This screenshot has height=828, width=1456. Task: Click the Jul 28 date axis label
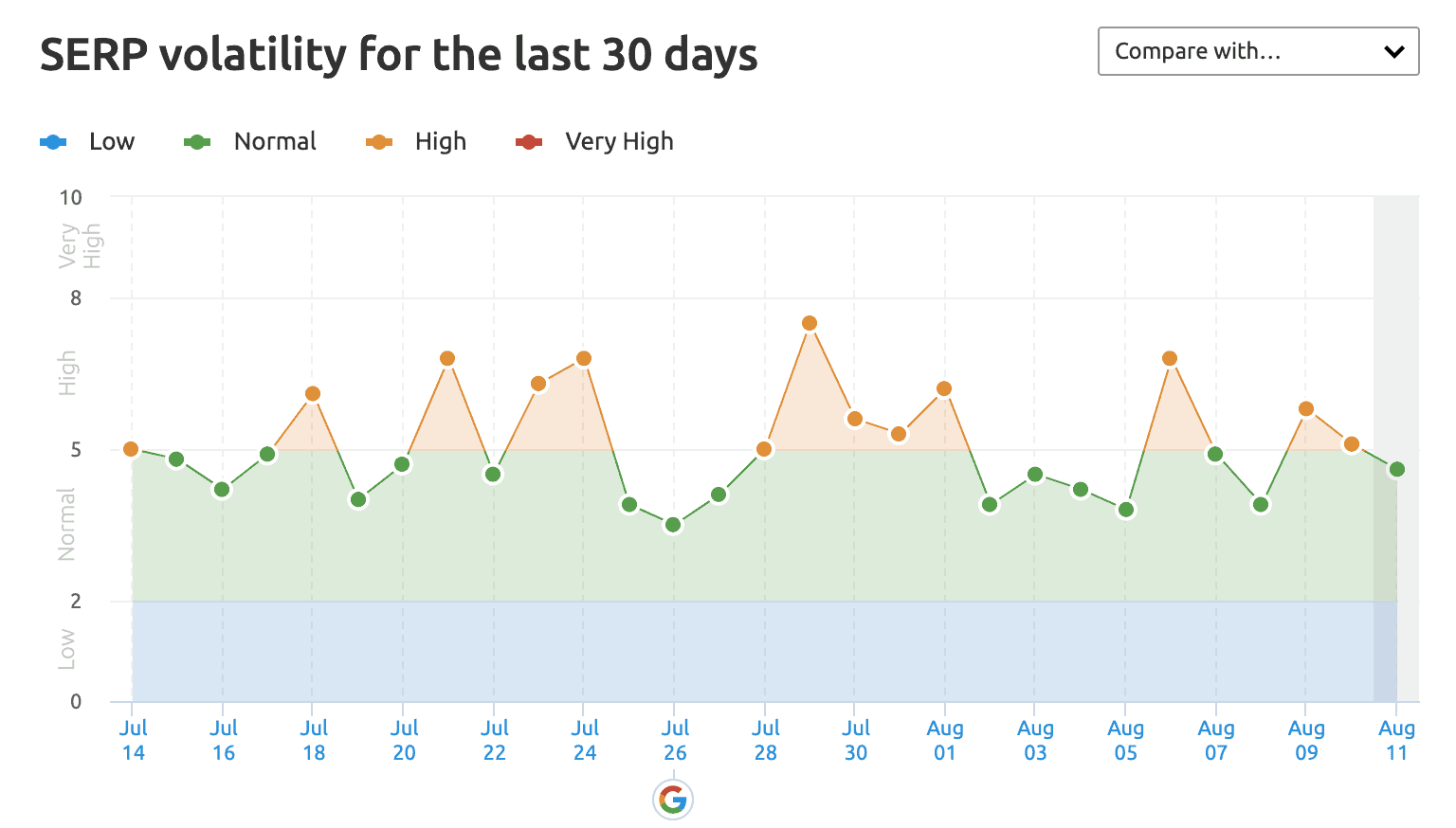(x=766, y=740)
